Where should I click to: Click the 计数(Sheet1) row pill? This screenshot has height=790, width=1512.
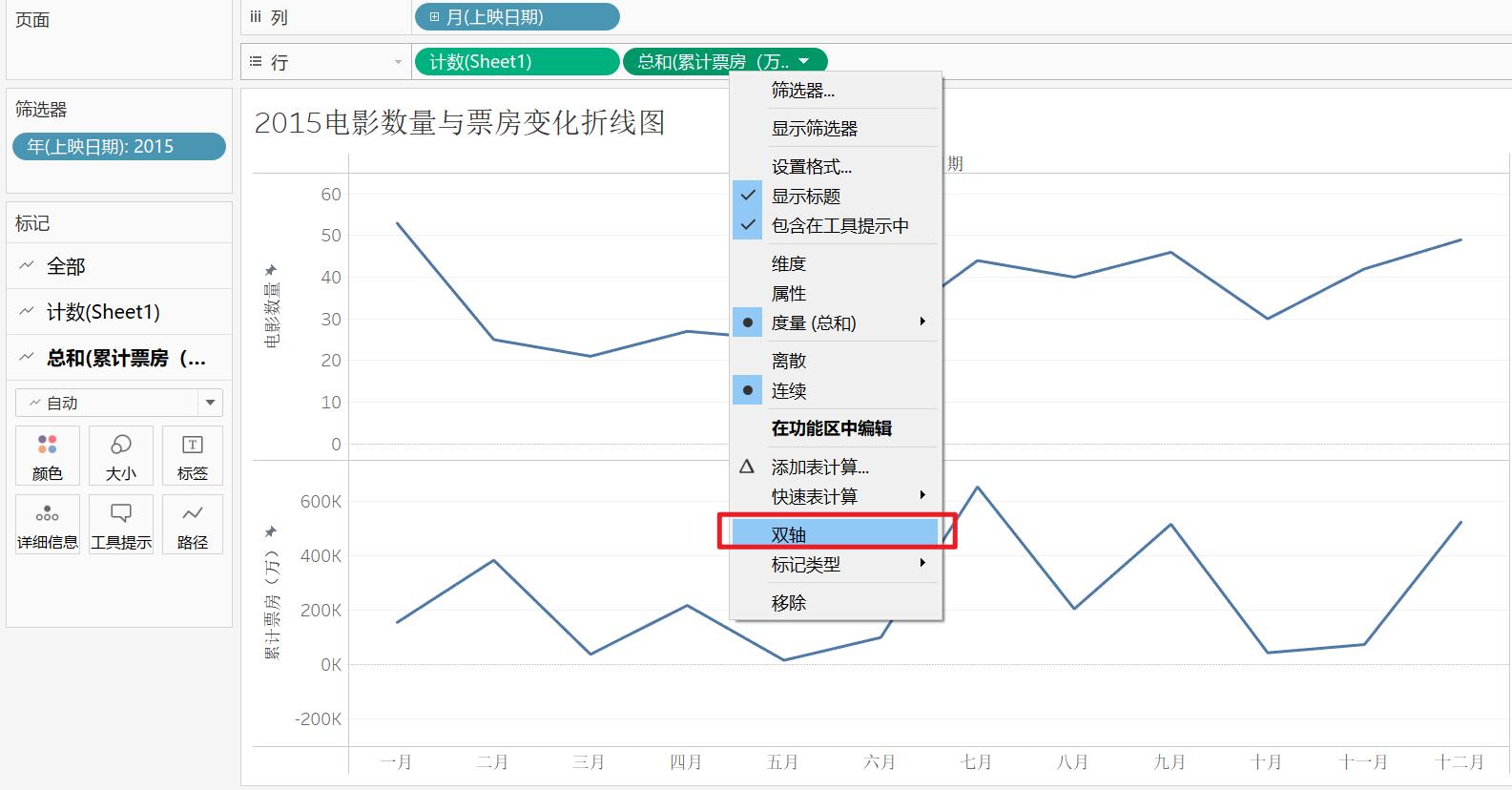pos(517,62)
